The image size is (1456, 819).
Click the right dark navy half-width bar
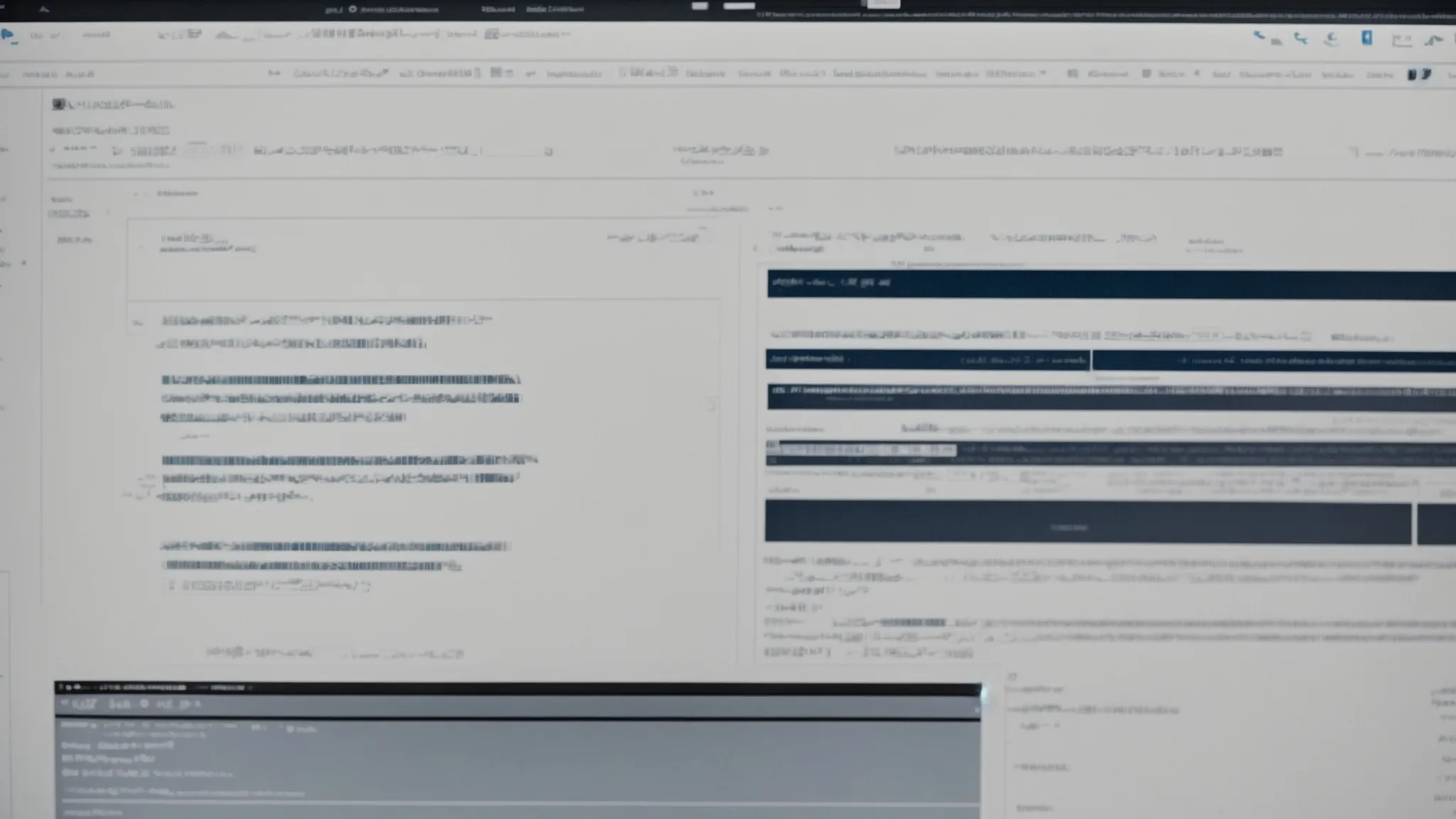coord(1273,361)
